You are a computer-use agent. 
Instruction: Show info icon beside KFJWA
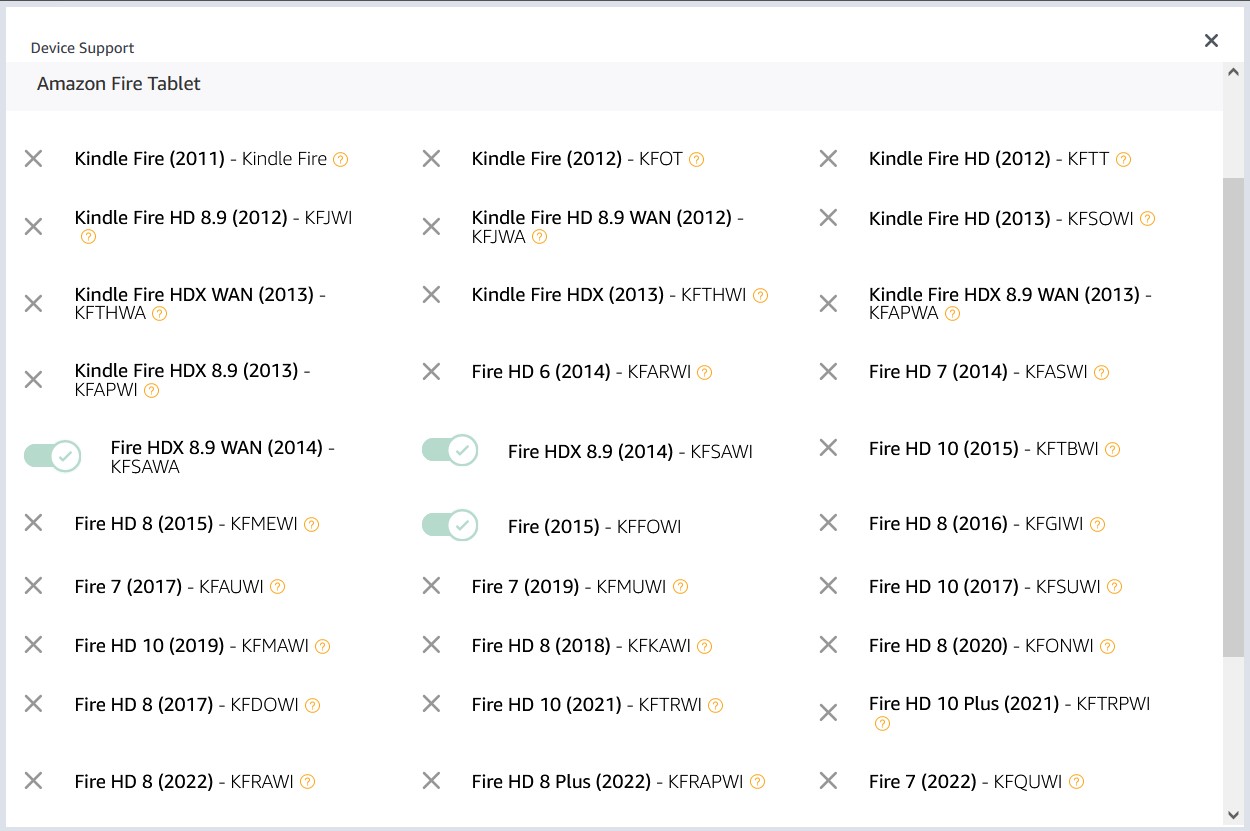point(539,237)
